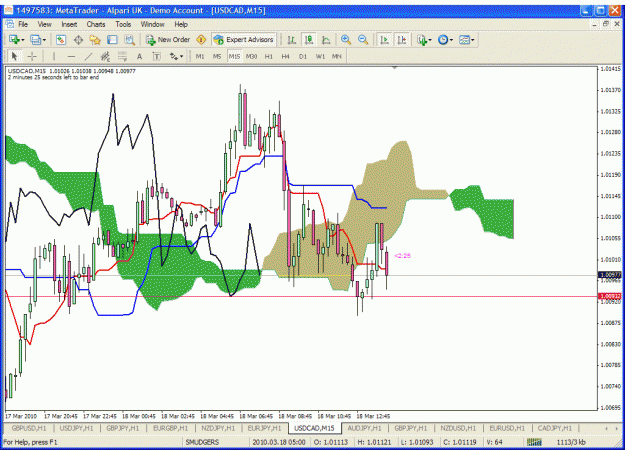Open the Charts menu
This screenshot has width=625, height=450.
(96, 24)
